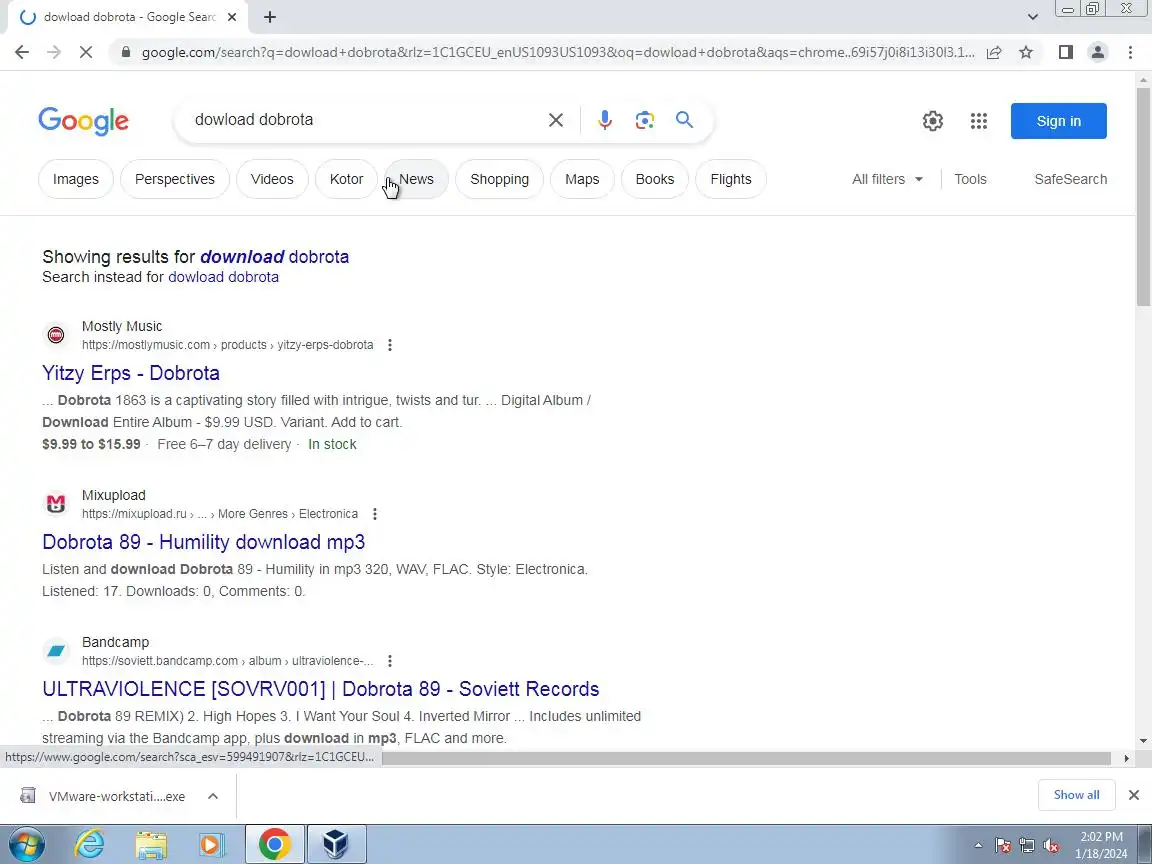Open the tab search dropdown arrow
1152x864 pixels.
1032,17
